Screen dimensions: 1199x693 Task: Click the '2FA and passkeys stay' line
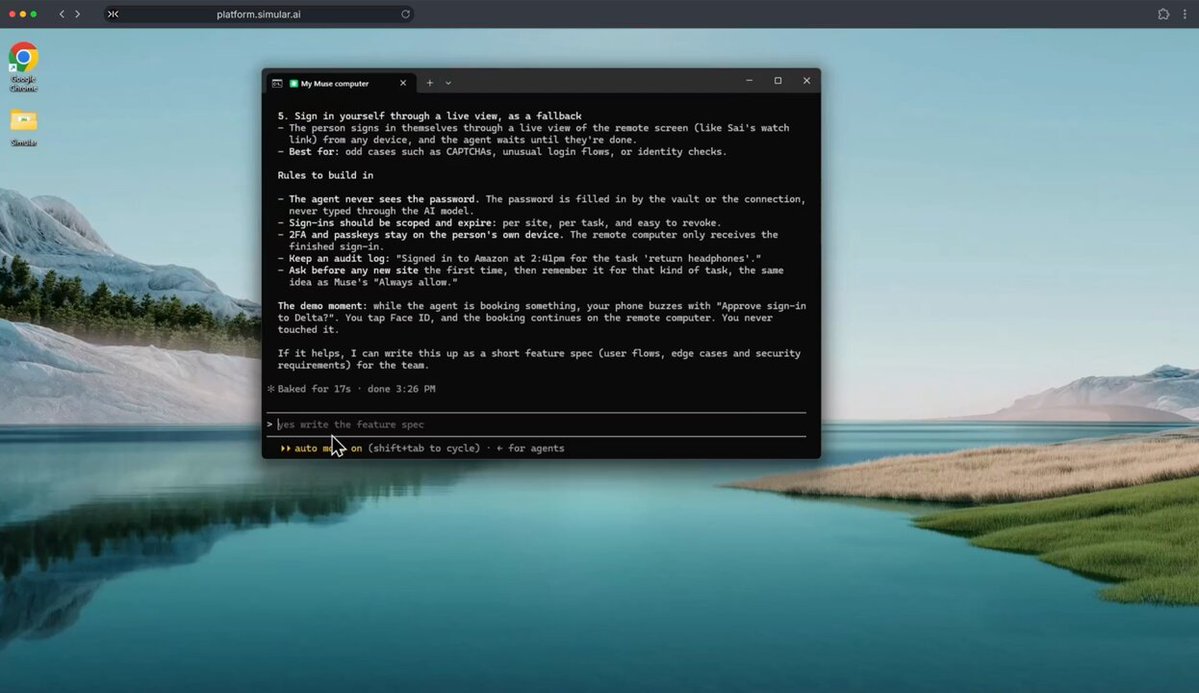(x=528, y=240)
